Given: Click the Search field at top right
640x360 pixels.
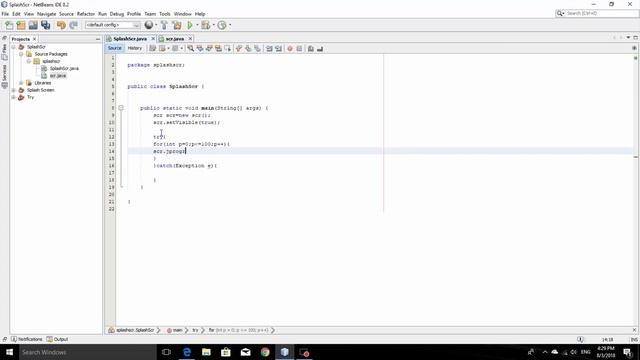Looking at the screenshot, I should (597, 13).
